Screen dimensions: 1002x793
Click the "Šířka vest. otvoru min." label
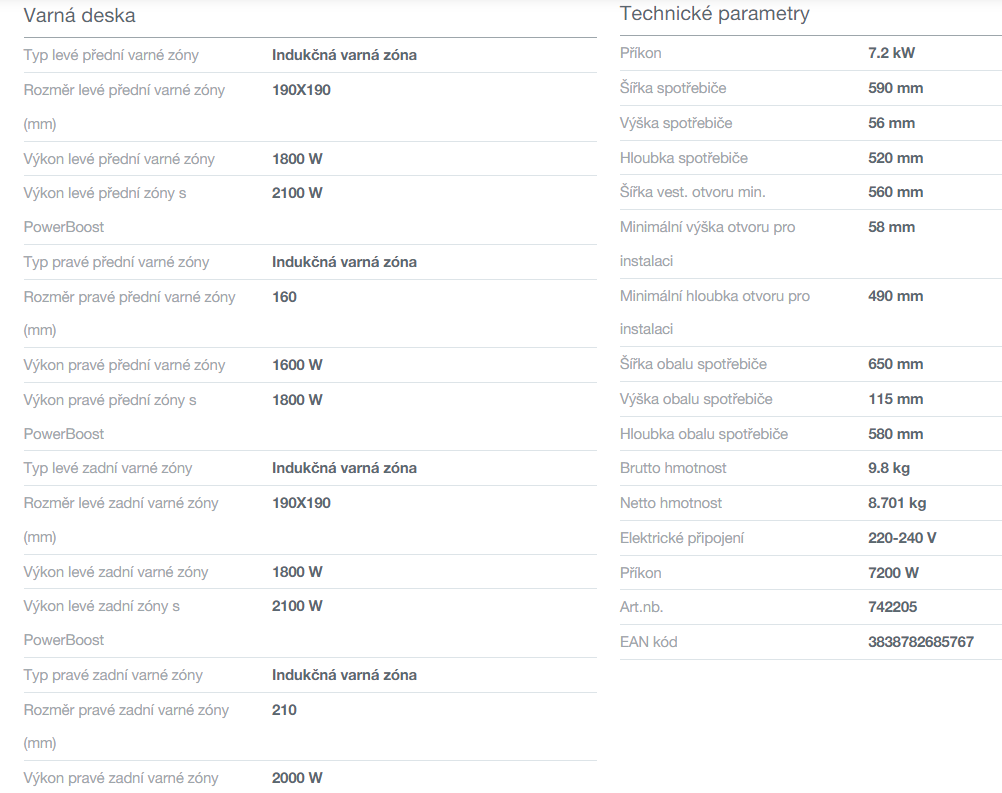[692, 192]
